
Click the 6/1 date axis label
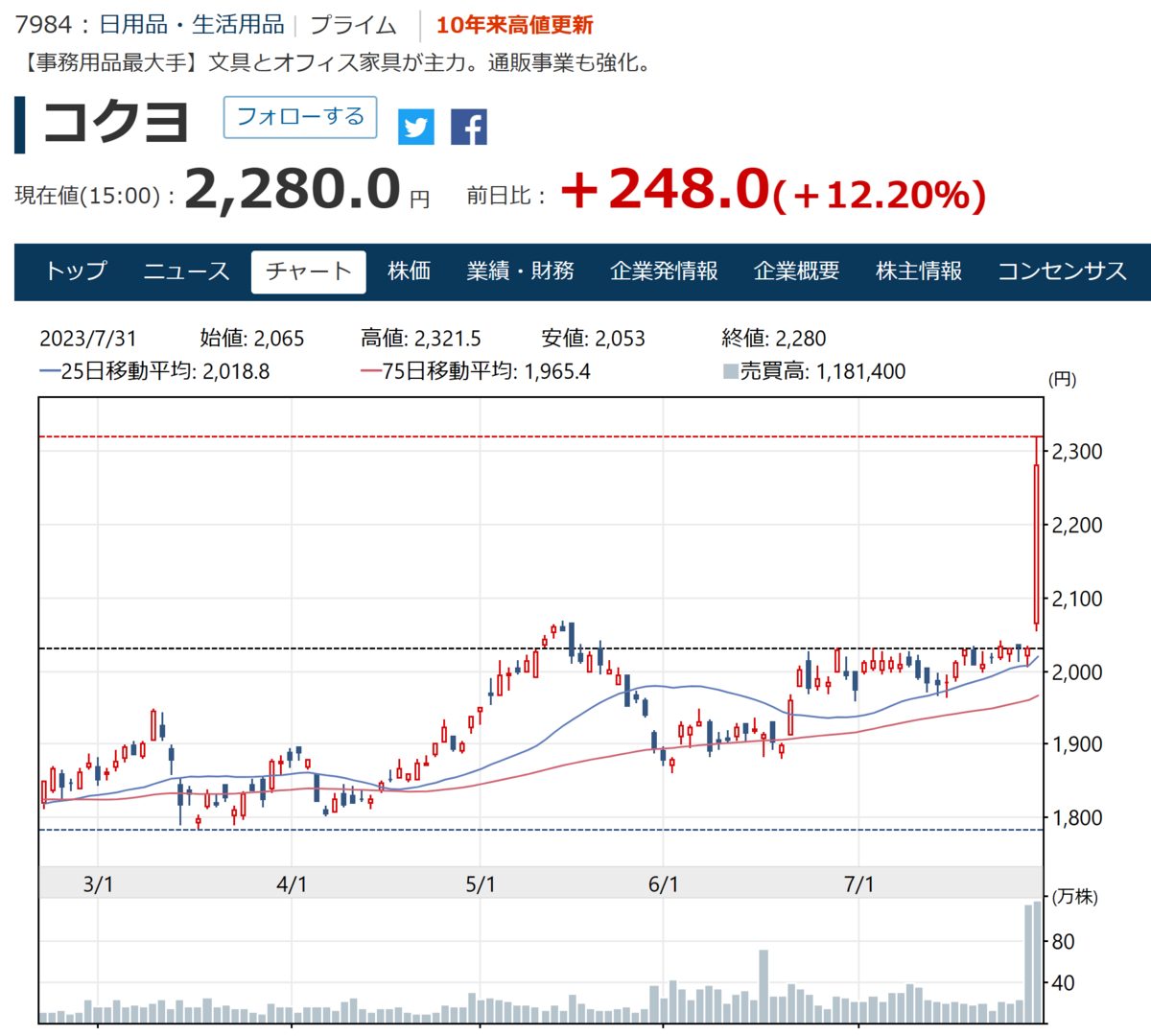coord(663,884)
